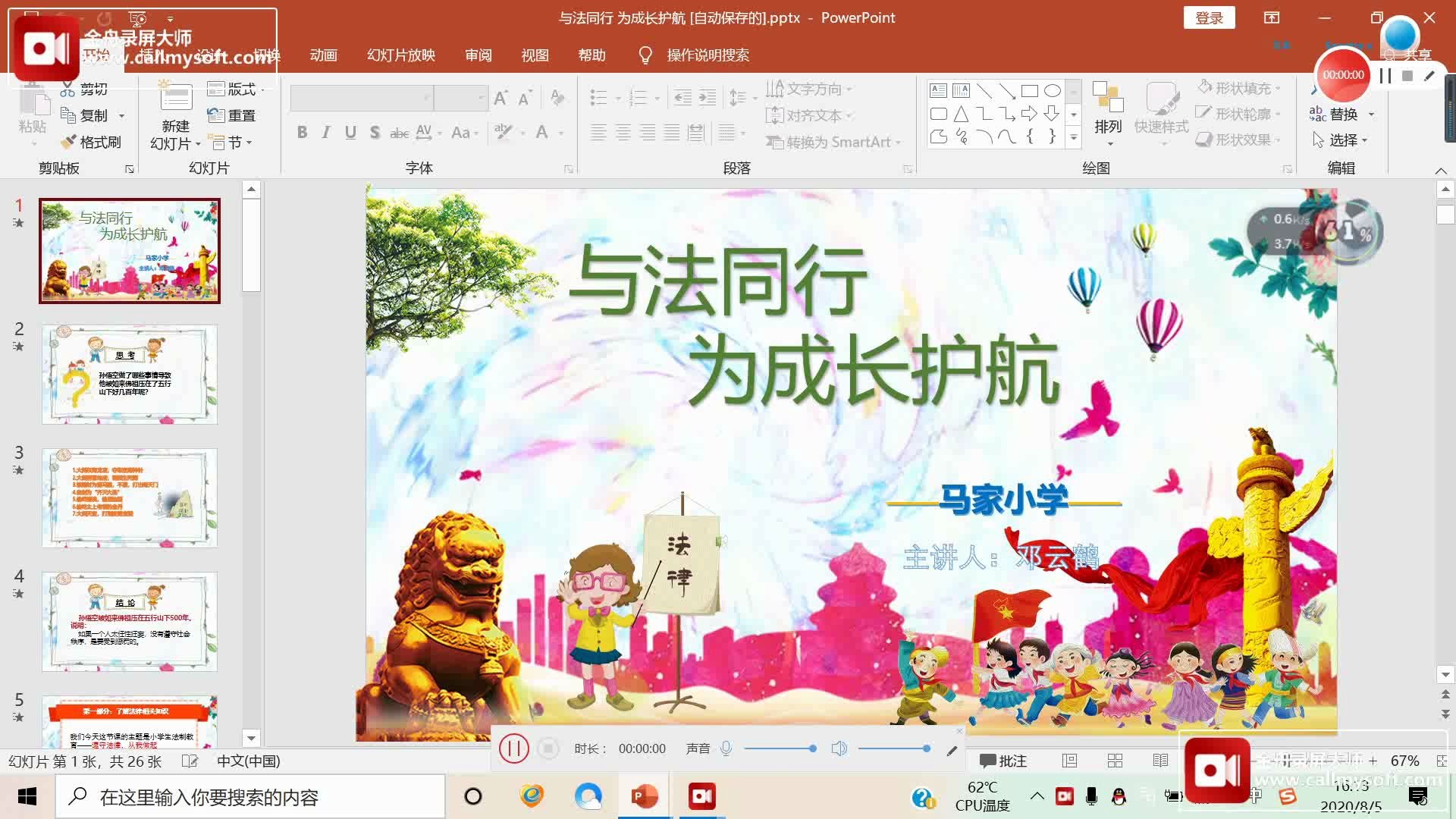Screen dimensions: 1456x819
Task: Click the PowerPoint taskbar icon
Action: pos(645,796)
